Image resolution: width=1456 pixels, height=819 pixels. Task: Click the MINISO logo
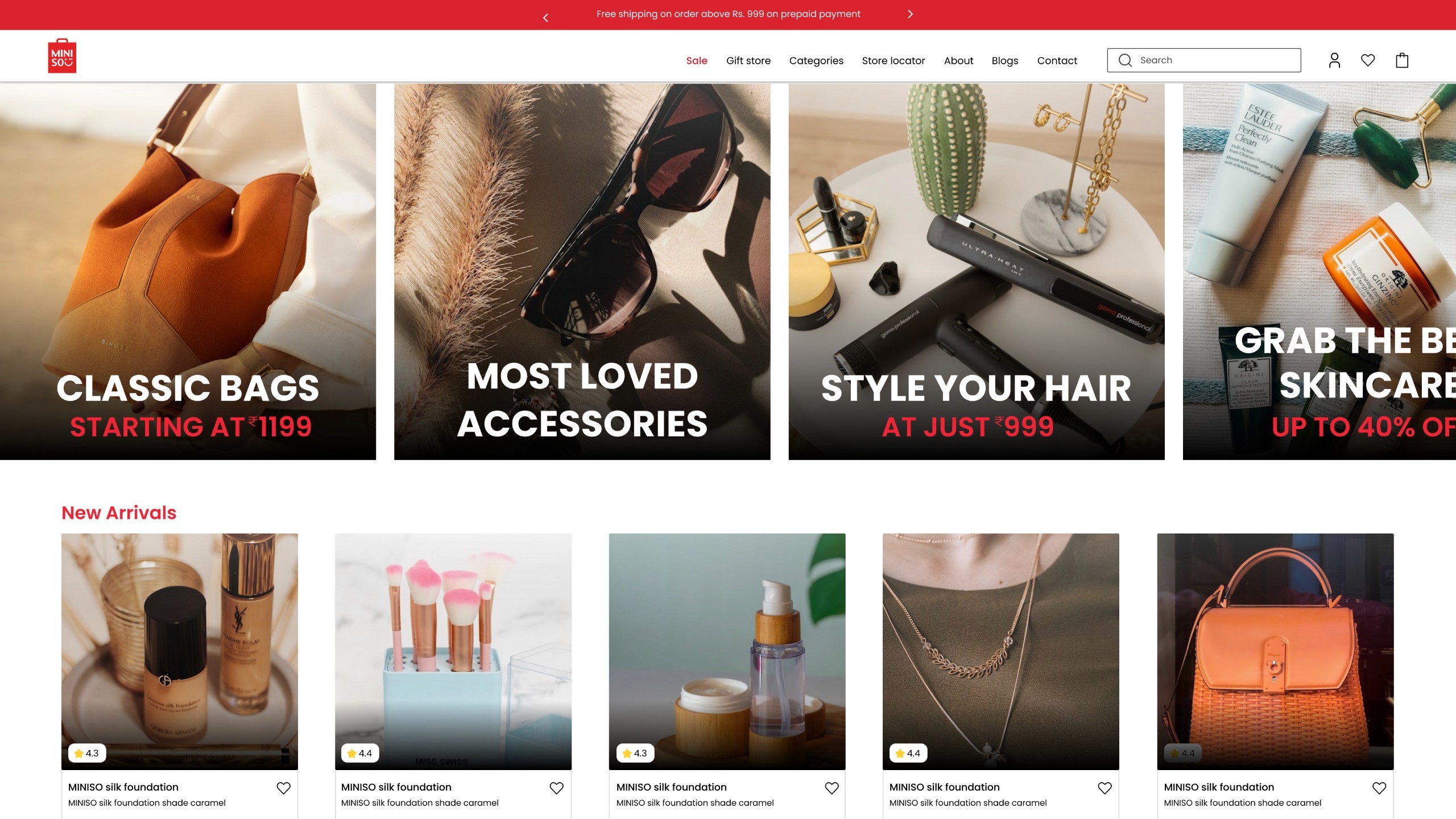click(62, 56)
